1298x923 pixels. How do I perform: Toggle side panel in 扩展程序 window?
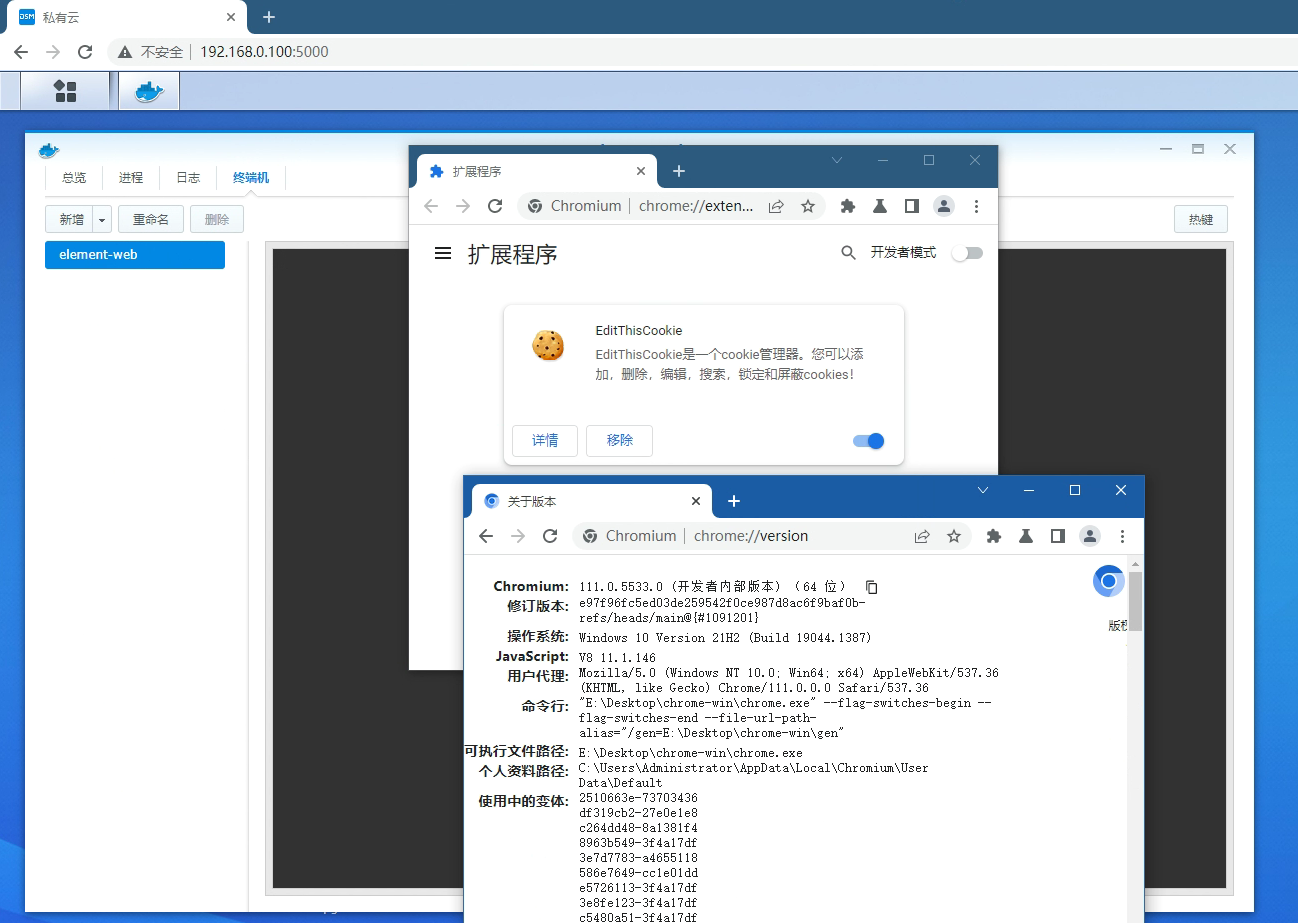[x=911, y=206]
